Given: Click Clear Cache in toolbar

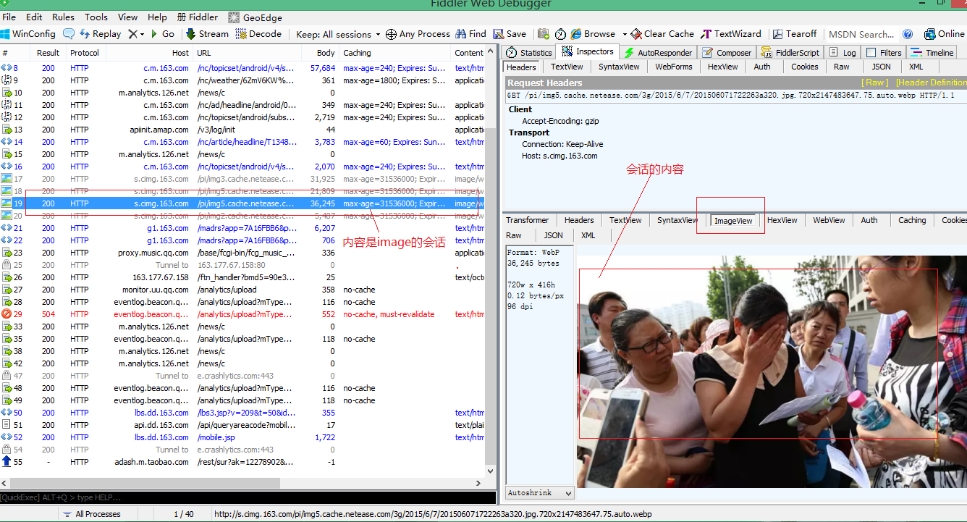Looking at the screenshot, I should 661,34.
